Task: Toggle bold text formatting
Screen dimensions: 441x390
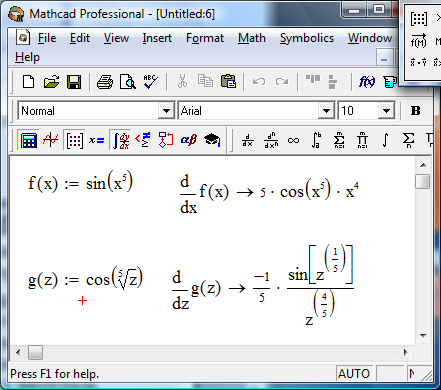Action: click(x=415, y=111)
